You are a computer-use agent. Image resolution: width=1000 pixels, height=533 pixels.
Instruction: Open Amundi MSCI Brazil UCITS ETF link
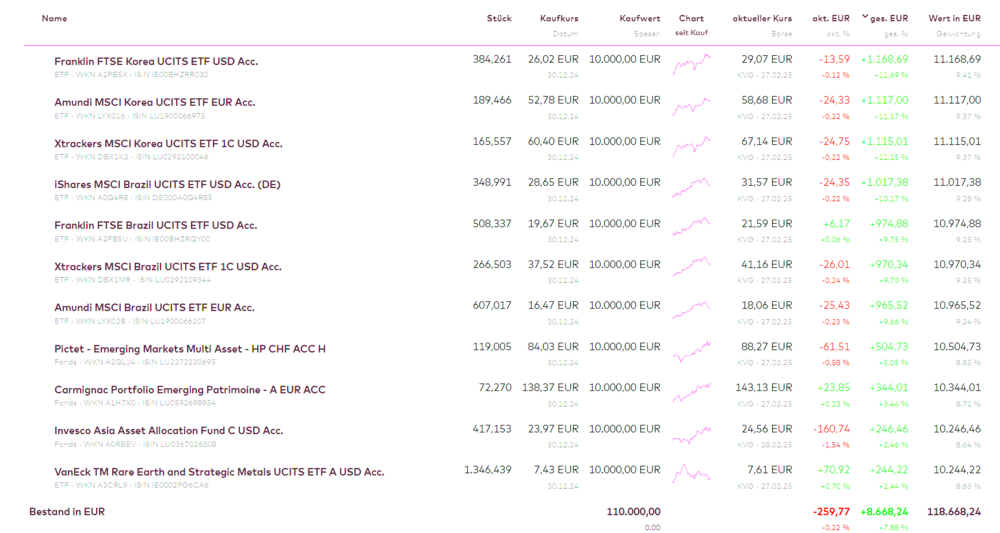(154, 307)
